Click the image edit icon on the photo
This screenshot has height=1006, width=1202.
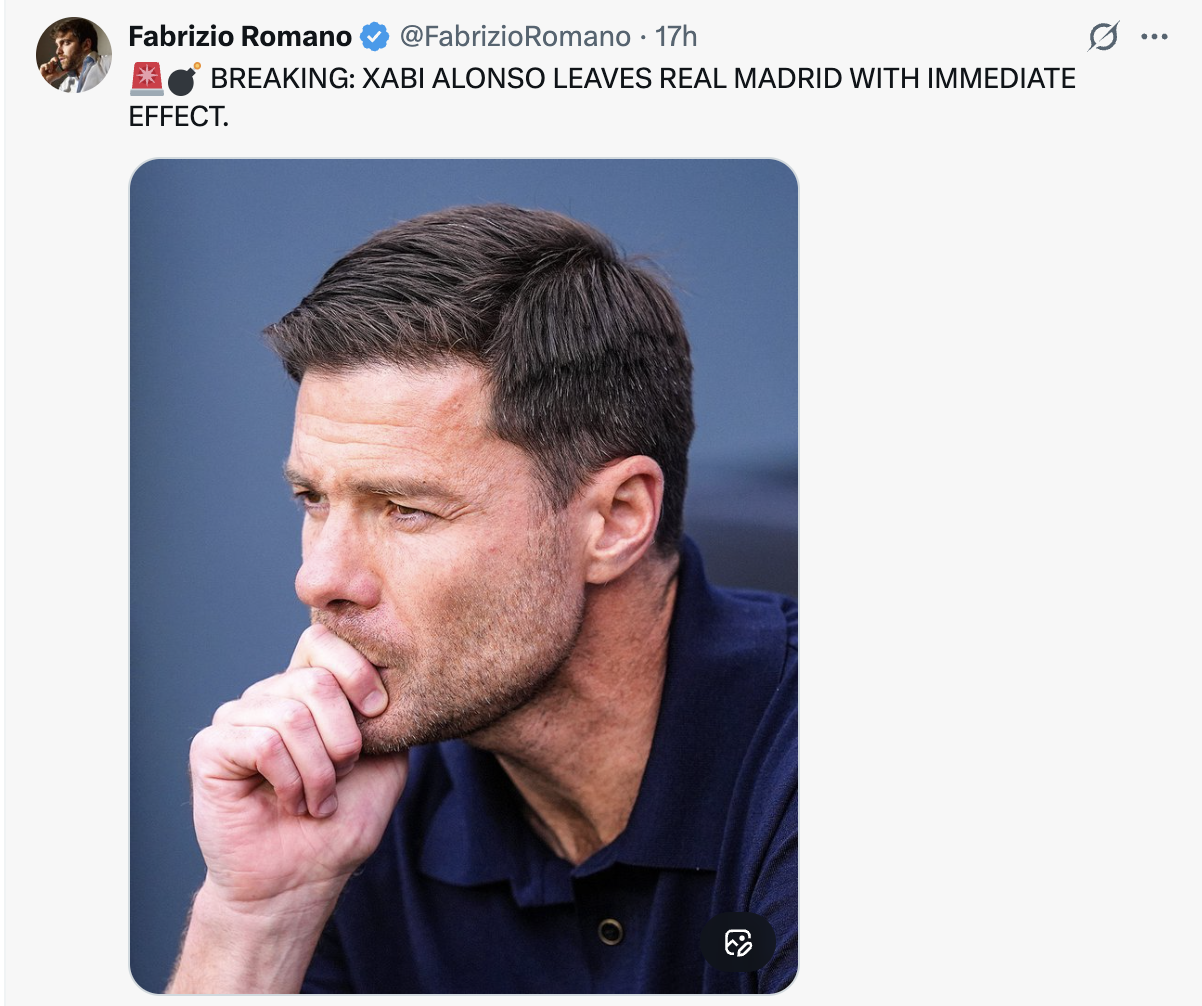pos(738,941)
